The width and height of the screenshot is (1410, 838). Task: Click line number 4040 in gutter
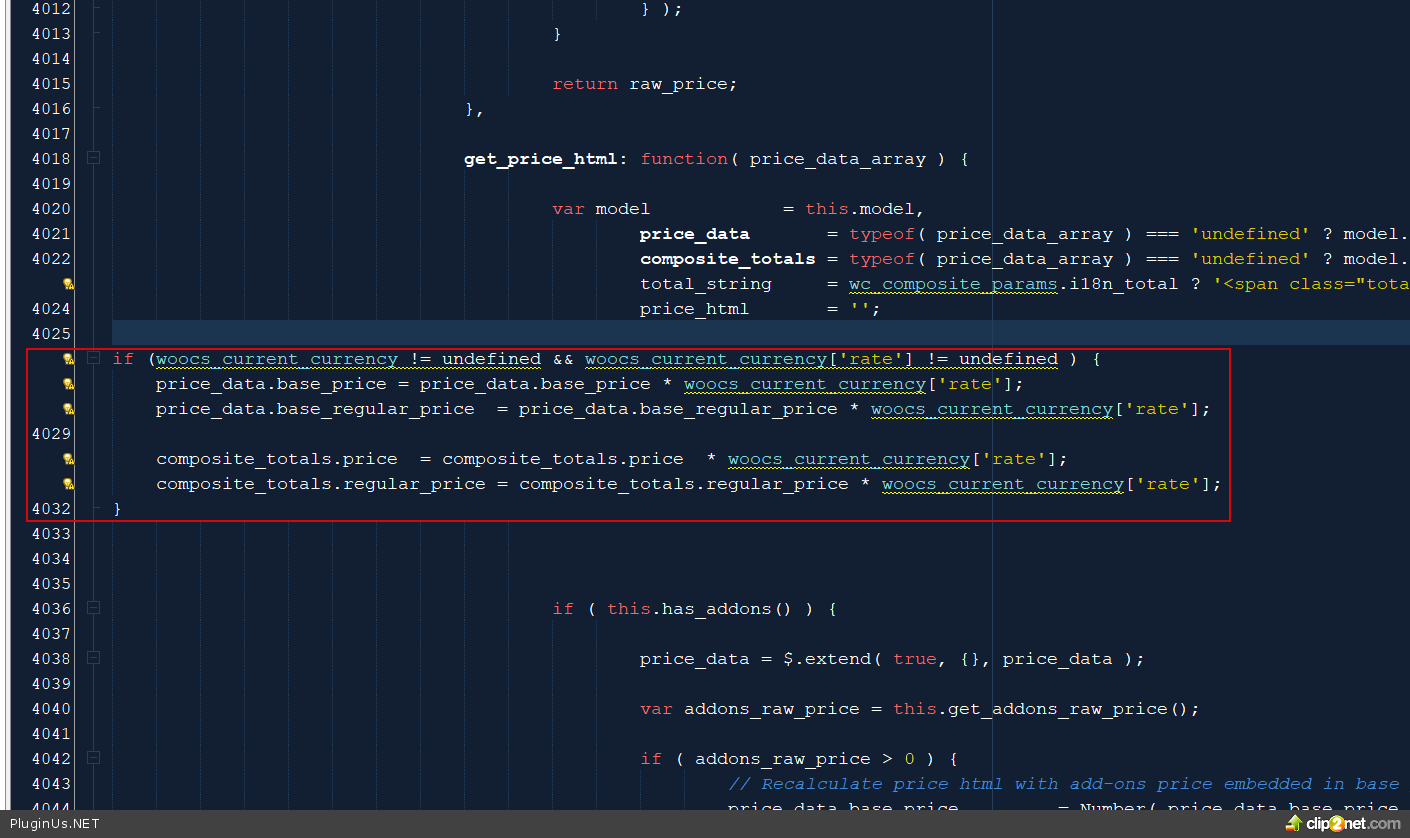51,709
